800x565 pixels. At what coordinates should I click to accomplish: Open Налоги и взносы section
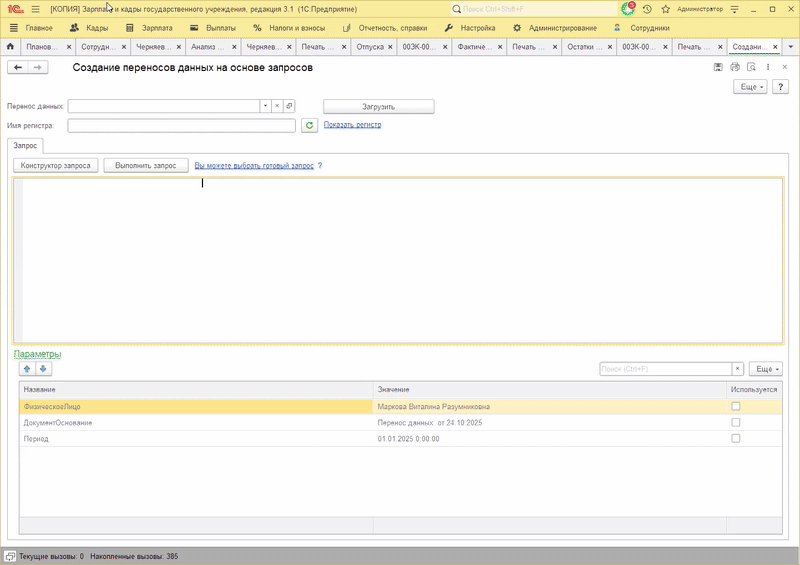pyautogui.click(x=289, y=28)
